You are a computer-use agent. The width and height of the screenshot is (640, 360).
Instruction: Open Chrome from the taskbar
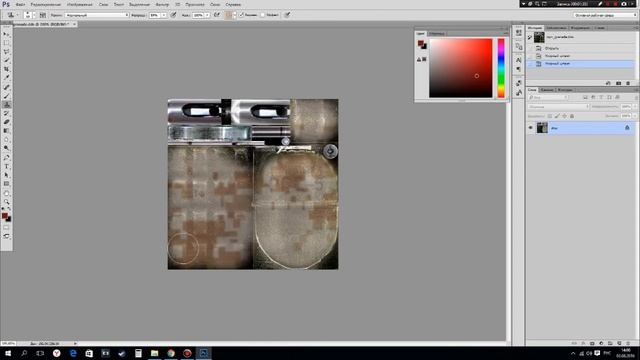[171, 353]
